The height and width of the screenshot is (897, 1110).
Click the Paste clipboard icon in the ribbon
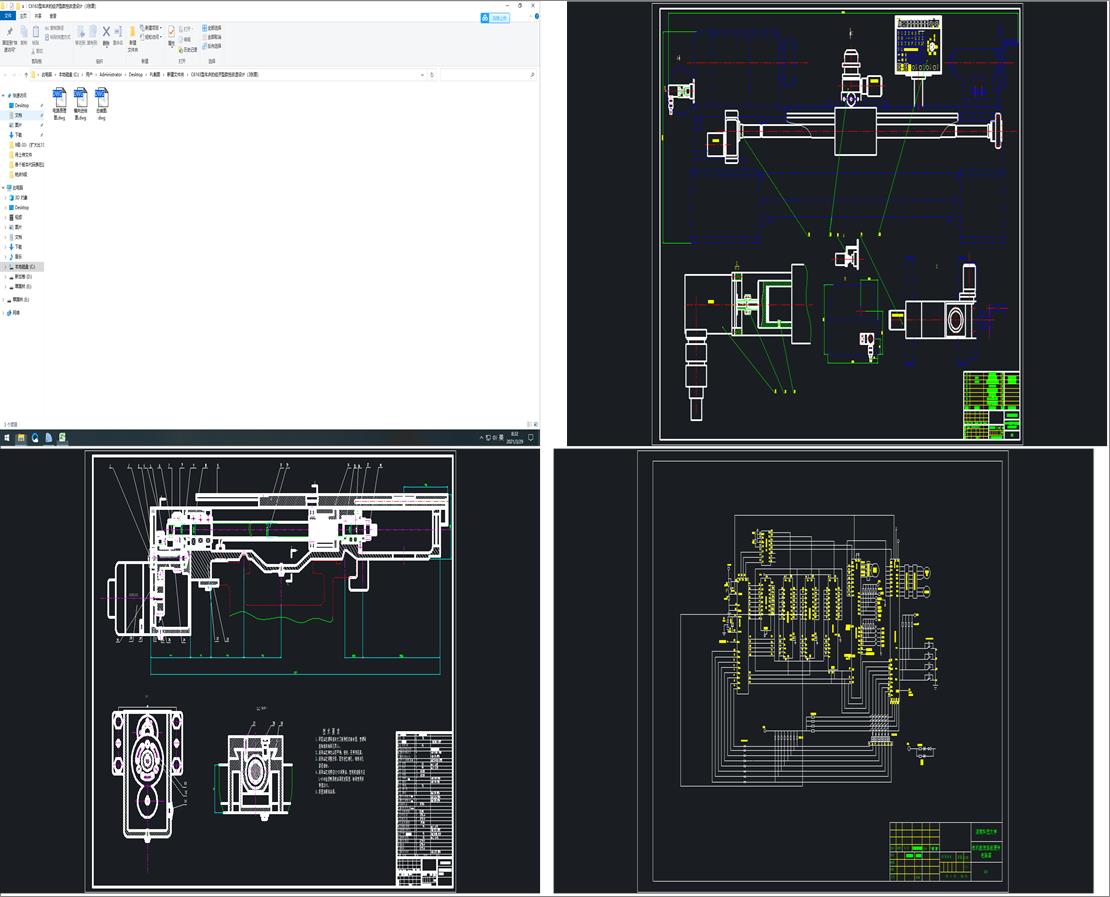click(x=36, y=32)
